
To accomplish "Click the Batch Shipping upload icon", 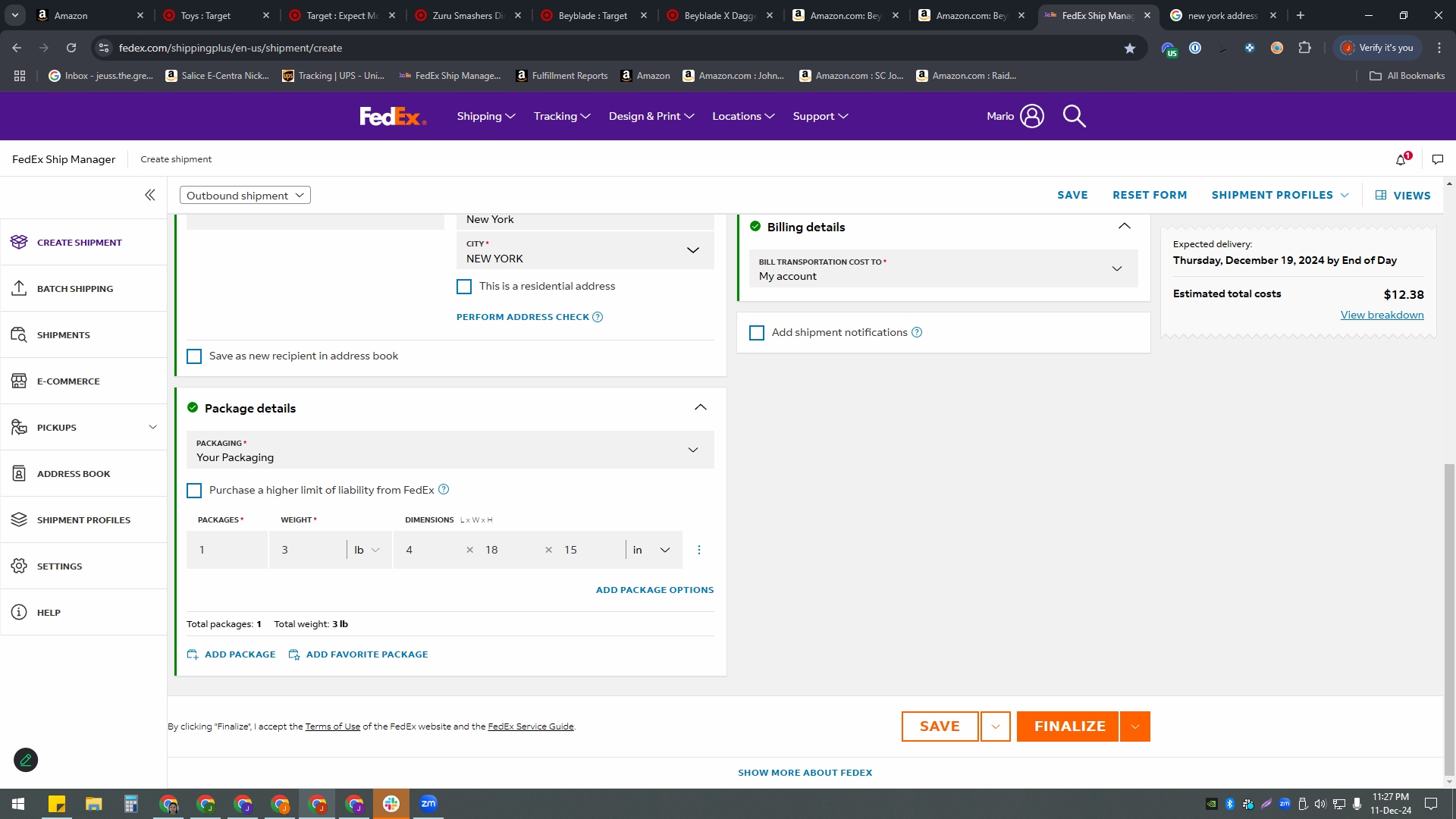I will pyautogui.click(x=19, y=288).
